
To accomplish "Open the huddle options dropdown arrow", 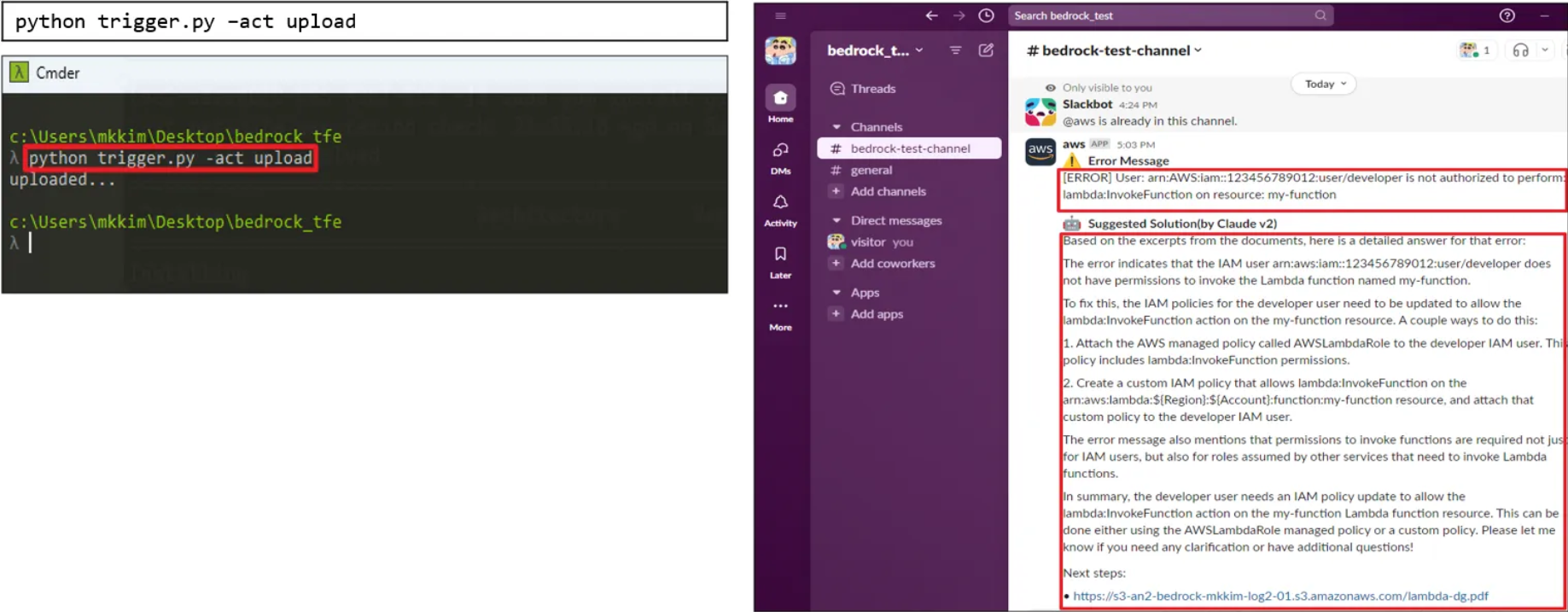I will (x=1545, y=50).
